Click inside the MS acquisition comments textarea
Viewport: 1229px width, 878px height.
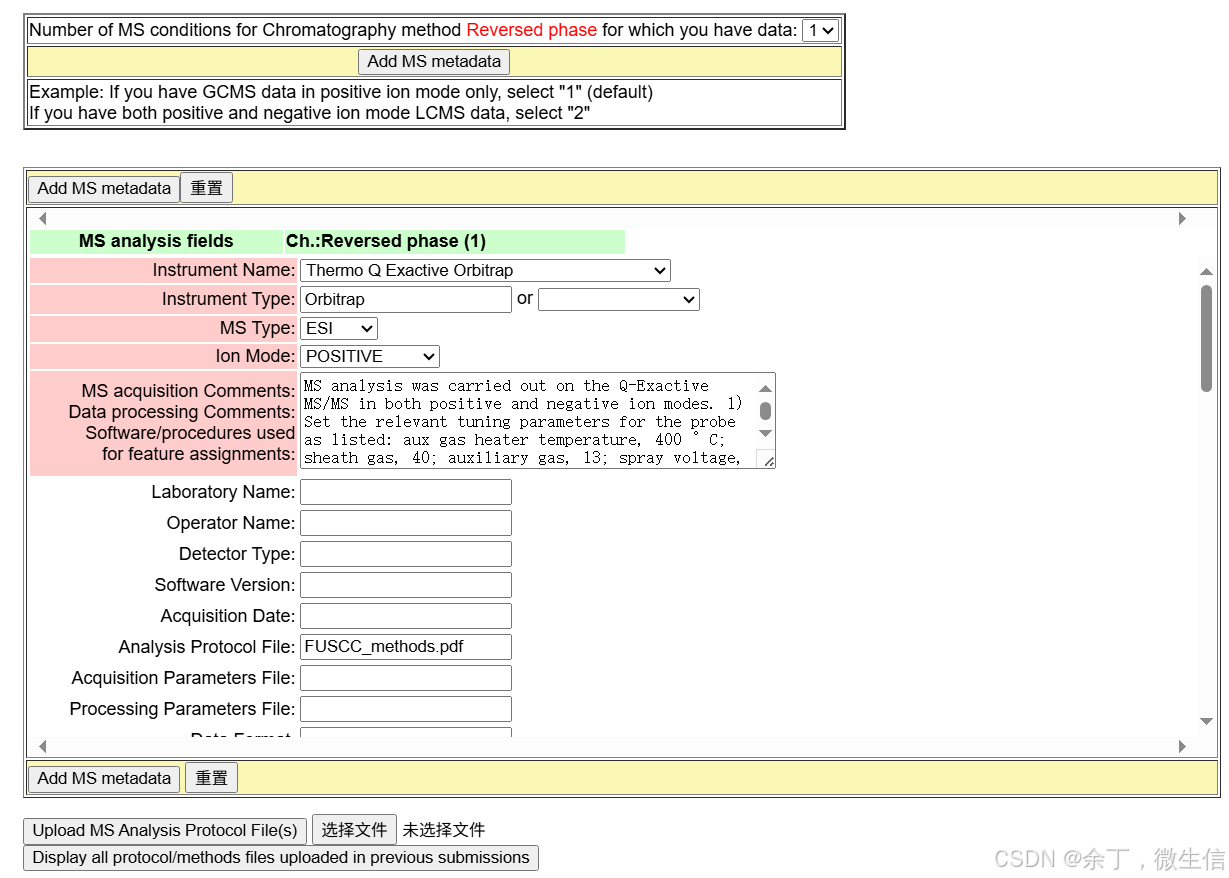pyautogui.click(x=527, y=421)
